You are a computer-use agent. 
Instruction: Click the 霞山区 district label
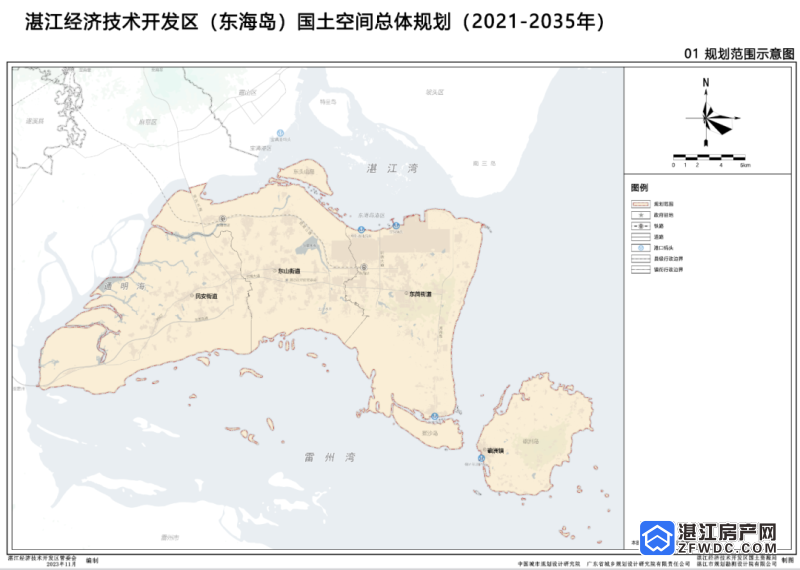point(247,93)
